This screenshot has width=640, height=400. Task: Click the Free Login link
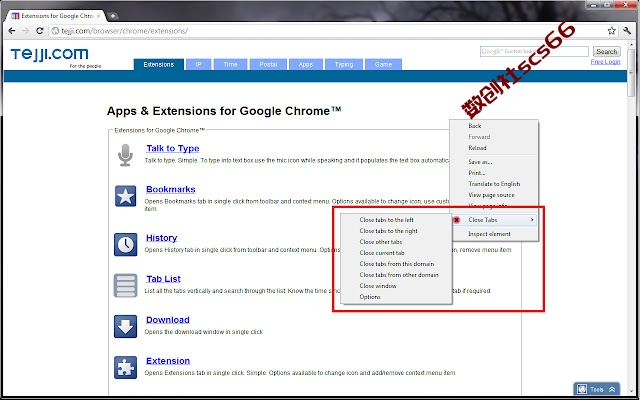coord(605,62)
